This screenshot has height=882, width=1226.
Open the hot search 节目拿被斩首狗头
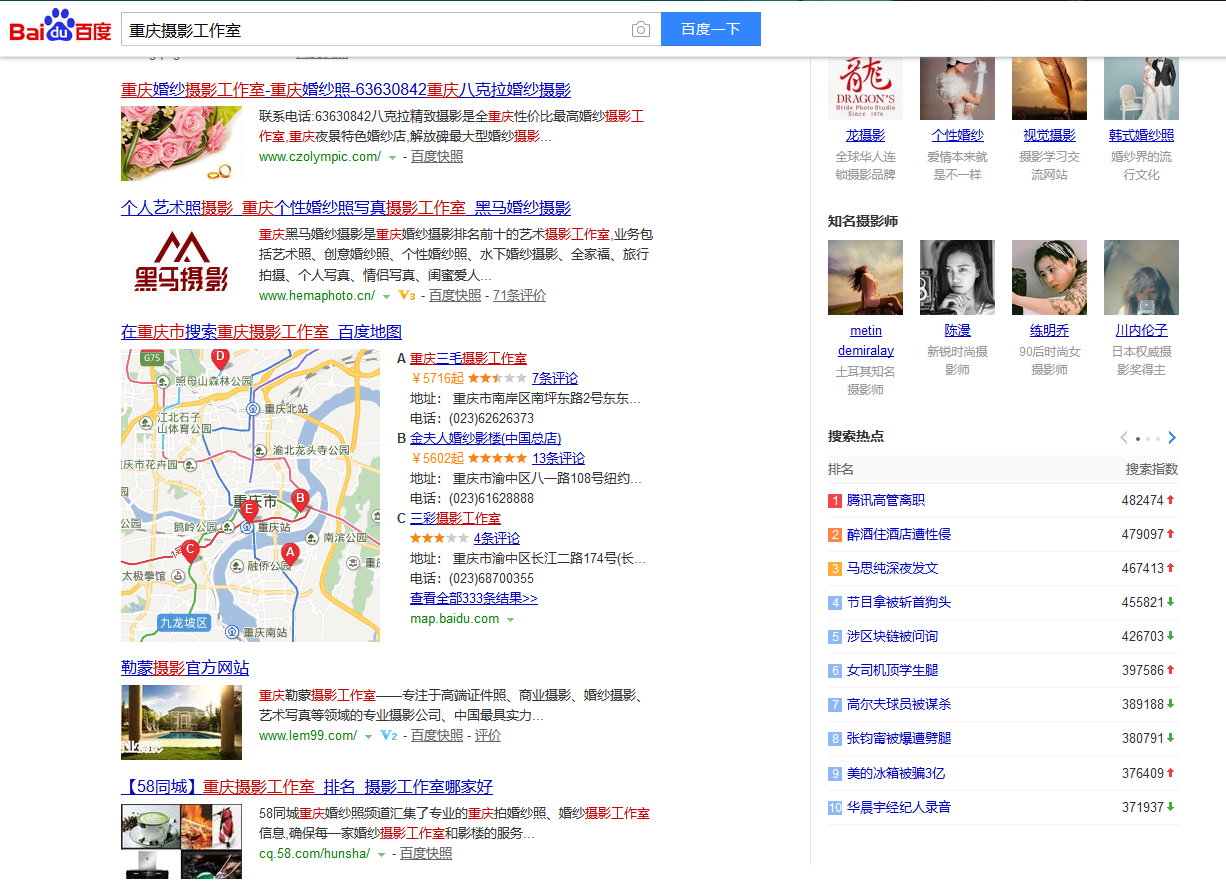click(898, 602)
